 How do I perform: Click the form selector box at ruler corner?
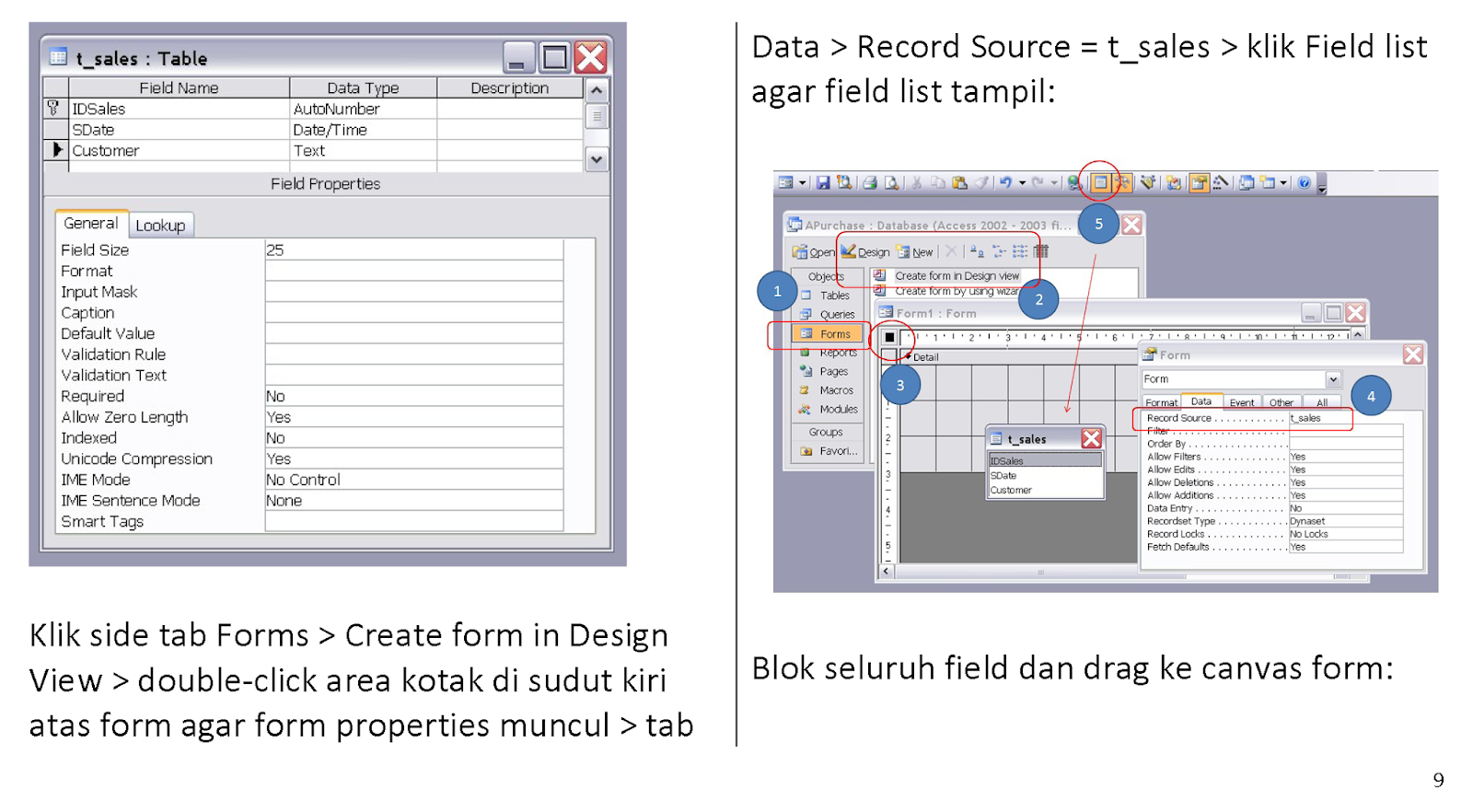[x=889, y=337]
